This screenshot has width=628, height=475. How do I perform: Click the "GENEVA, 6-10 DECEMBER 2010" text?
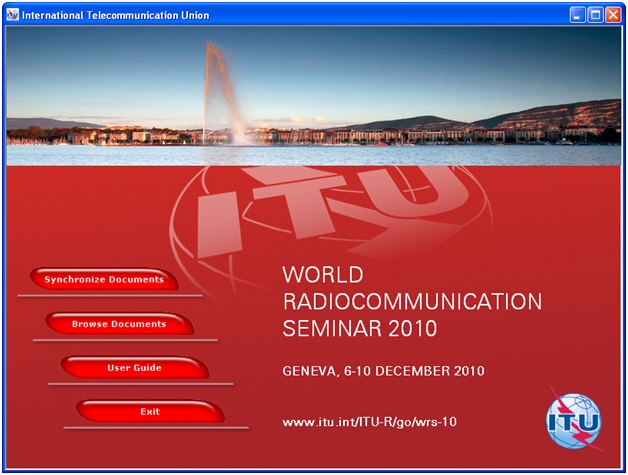383,371
